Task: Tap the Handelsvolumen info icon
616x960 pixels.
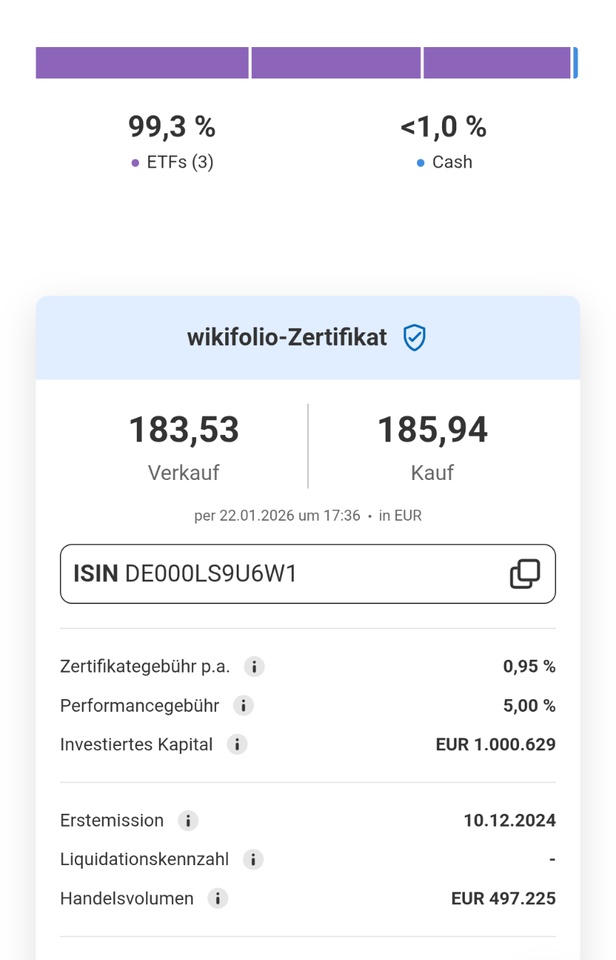Action: pyautogui.click(x=218, y=899)
